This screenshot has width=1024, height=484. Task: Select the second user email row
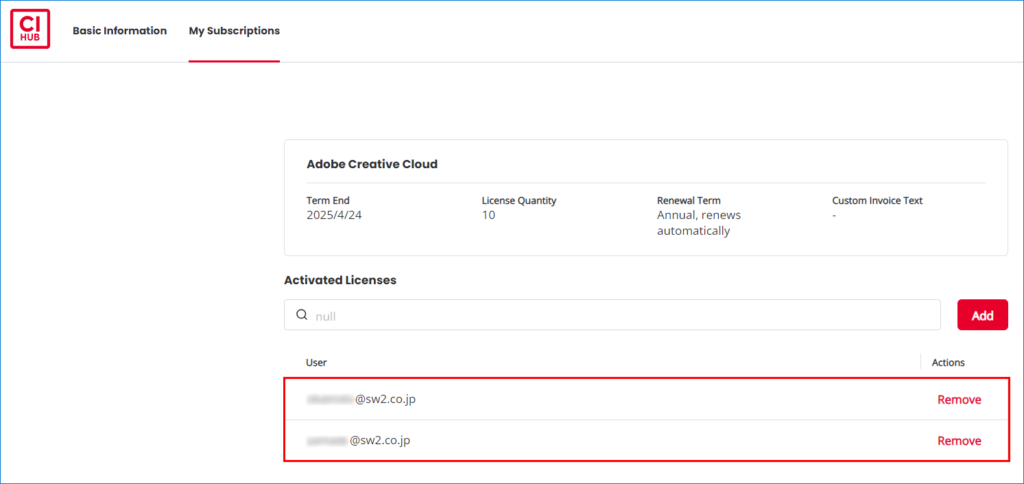[645, 440]
